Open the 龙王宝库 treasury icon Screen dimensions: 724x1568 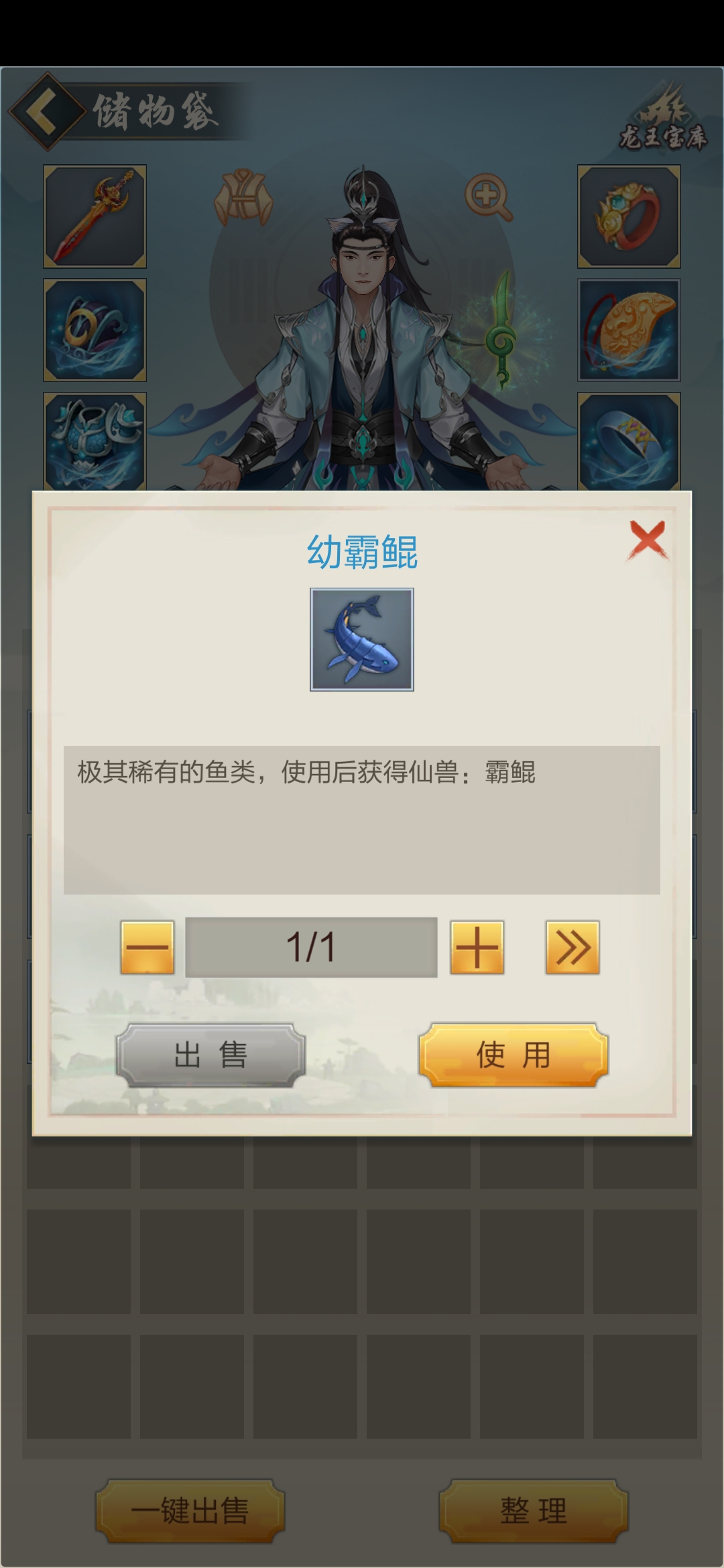(662, 117)
